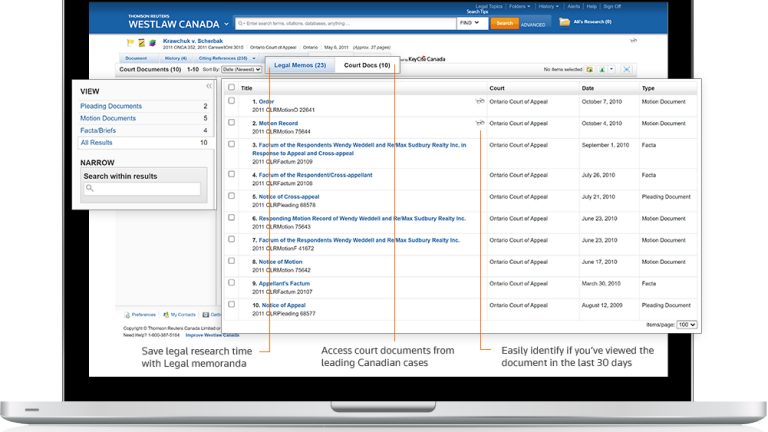Click the viewed-glasses icon on the Order row
This screenshot has height=432, width=768.
tap(480, 101)
